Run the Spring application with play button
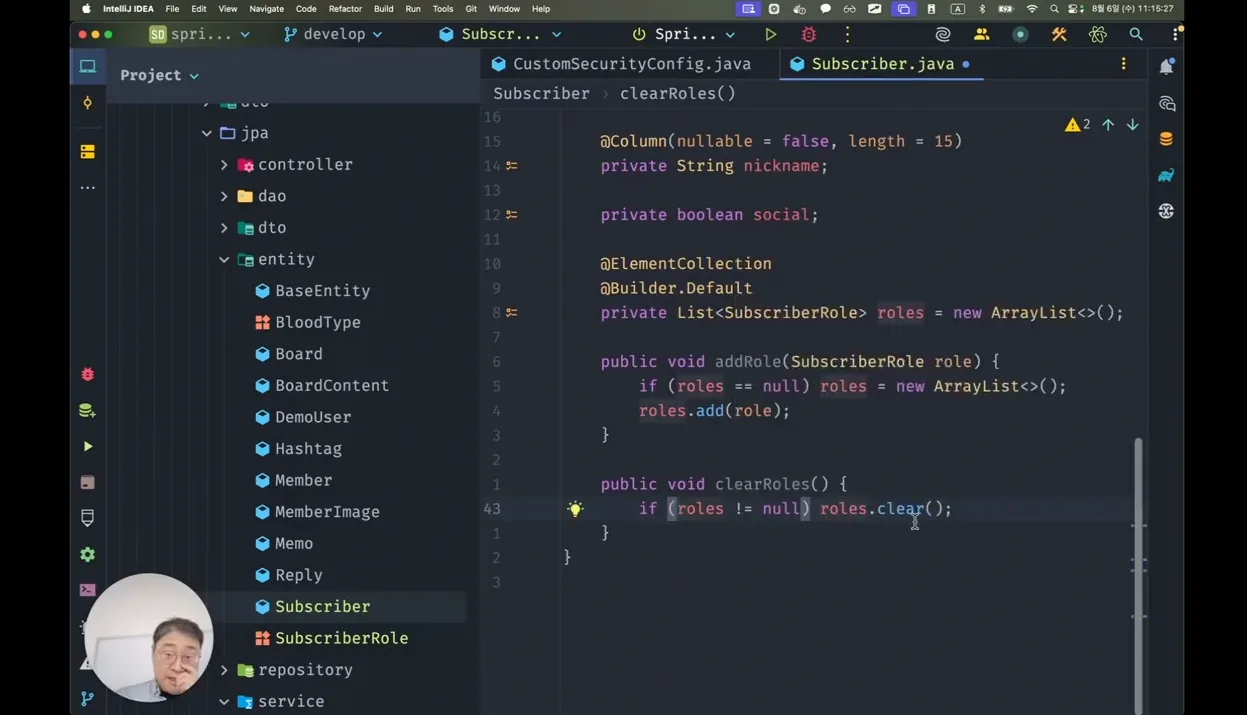Screen dimensions: 1247x715 pyautogui.click(x=770, y=34)
